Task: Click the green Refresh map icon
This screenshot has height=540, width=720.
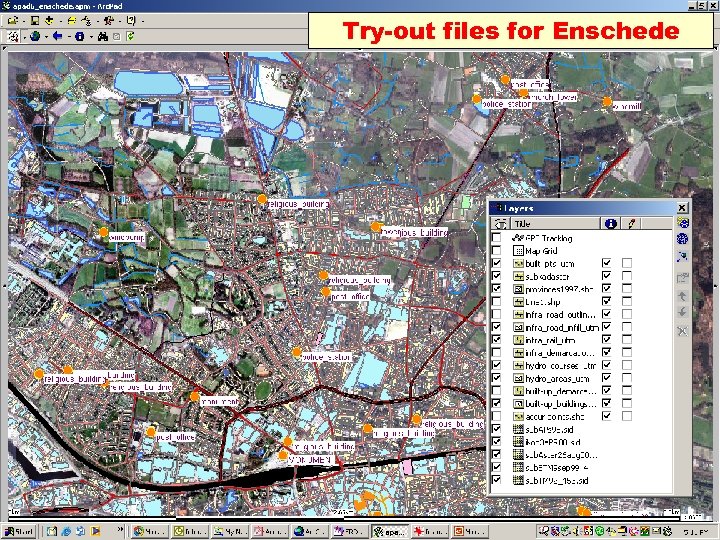Action: tap(130, 36)
